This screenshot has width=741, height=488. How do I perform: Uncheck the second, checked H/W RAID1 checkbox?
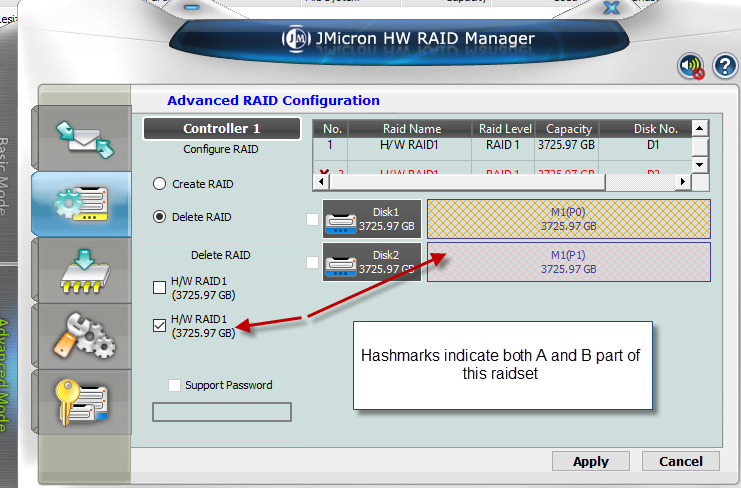(x=159, y=325)
